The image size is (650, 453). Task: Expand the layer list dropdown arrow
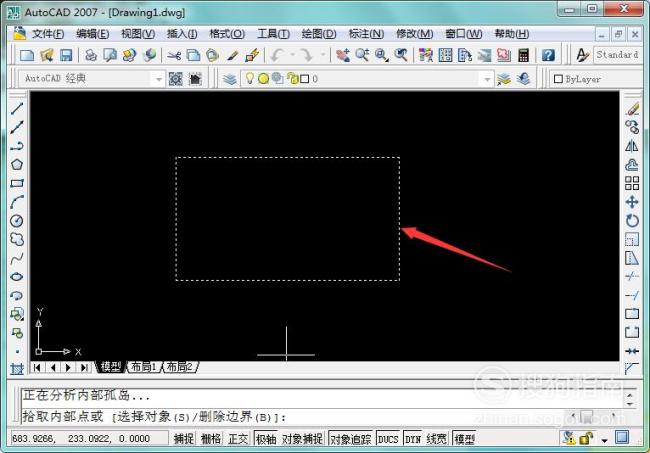point(487,79)
